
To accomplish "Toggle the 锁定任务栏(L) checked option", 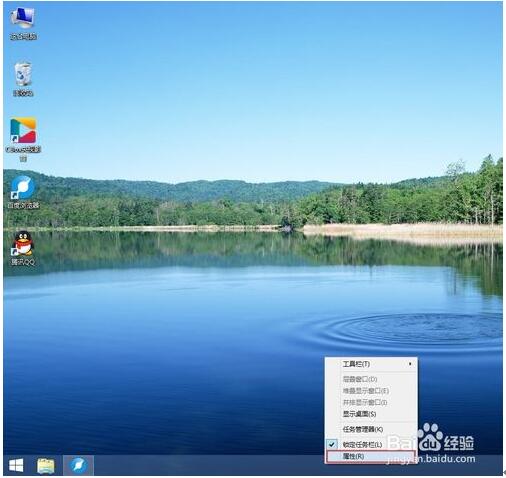I will [x=371, y=444].
